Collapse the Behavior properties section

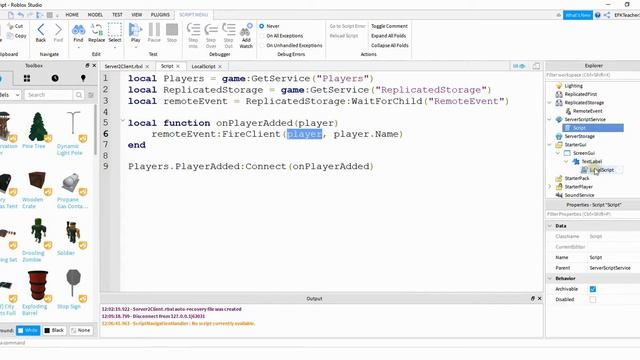pos(550,278)
